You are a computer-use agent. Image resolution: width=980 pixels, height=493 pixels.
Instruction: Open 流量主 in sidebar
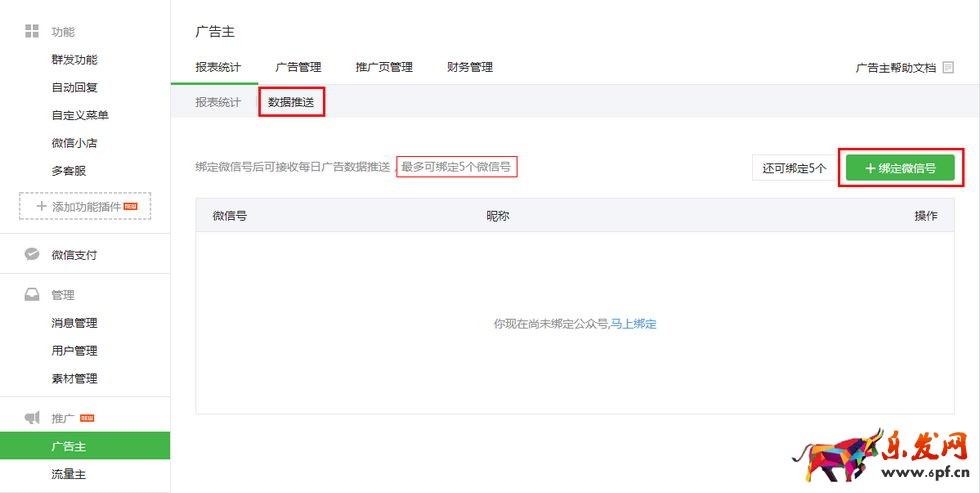(x=69, y=474)
